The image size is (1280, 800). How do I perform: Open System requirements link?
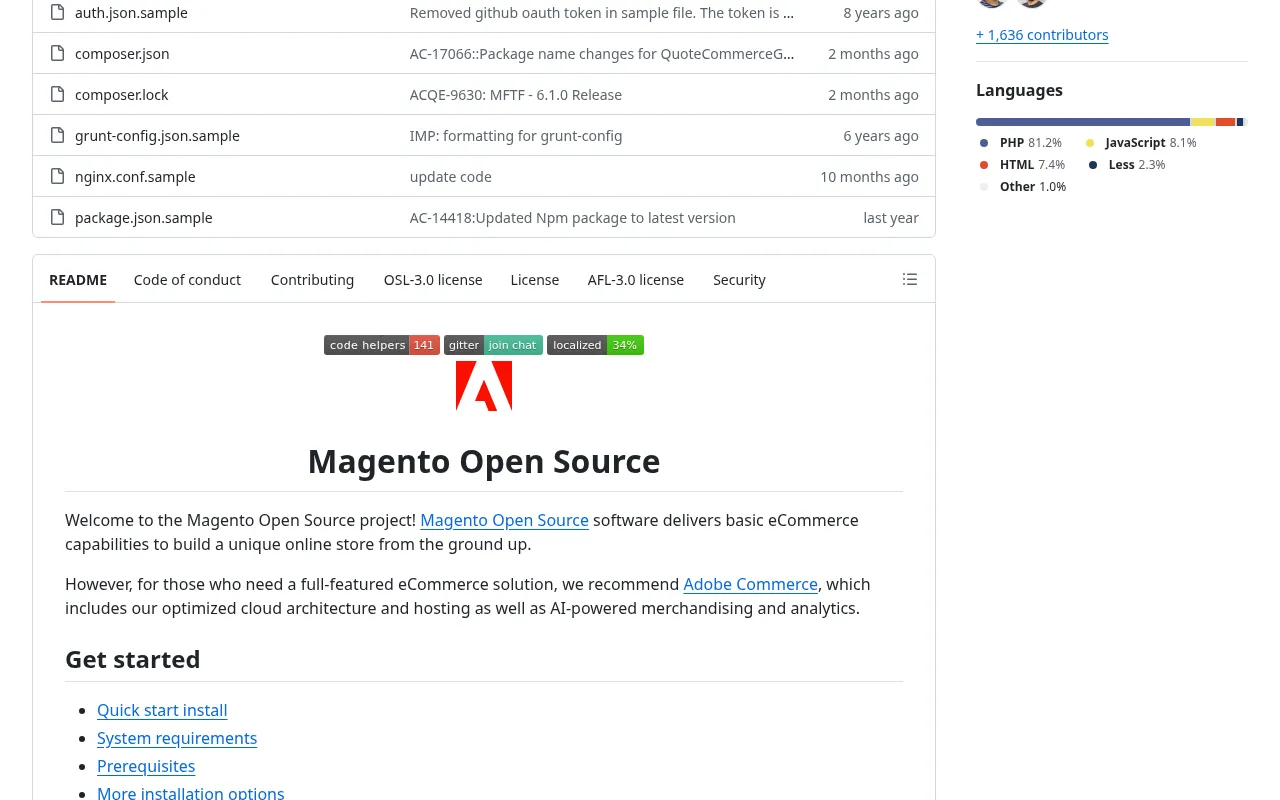[x=177, y=738]
